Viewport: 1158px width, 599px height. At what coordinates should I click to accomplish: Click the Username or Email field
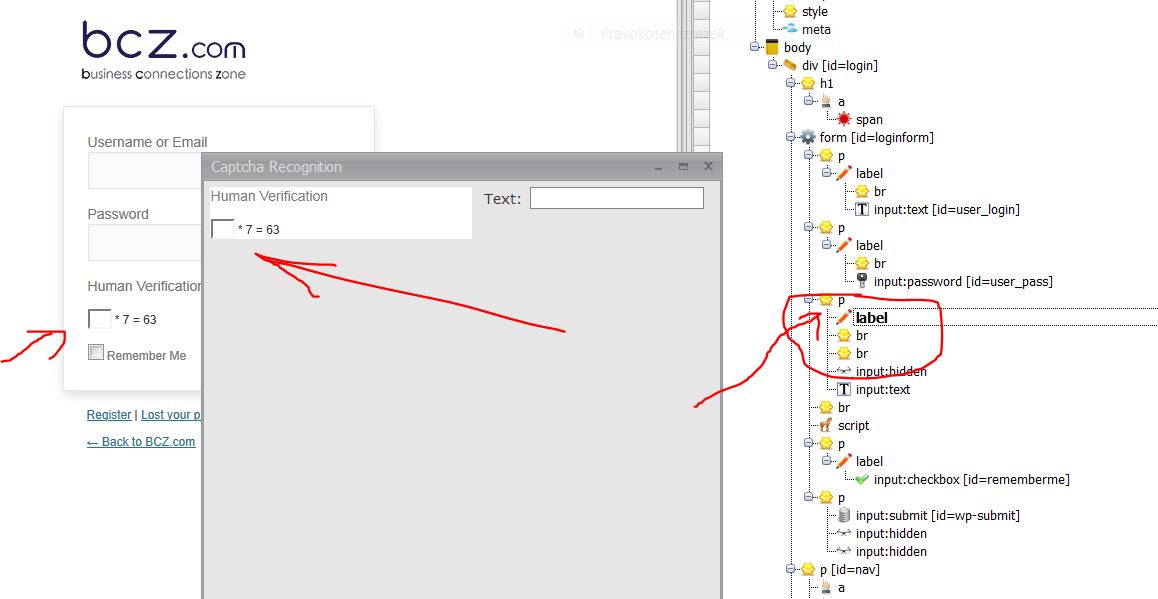tap(145, 171)
